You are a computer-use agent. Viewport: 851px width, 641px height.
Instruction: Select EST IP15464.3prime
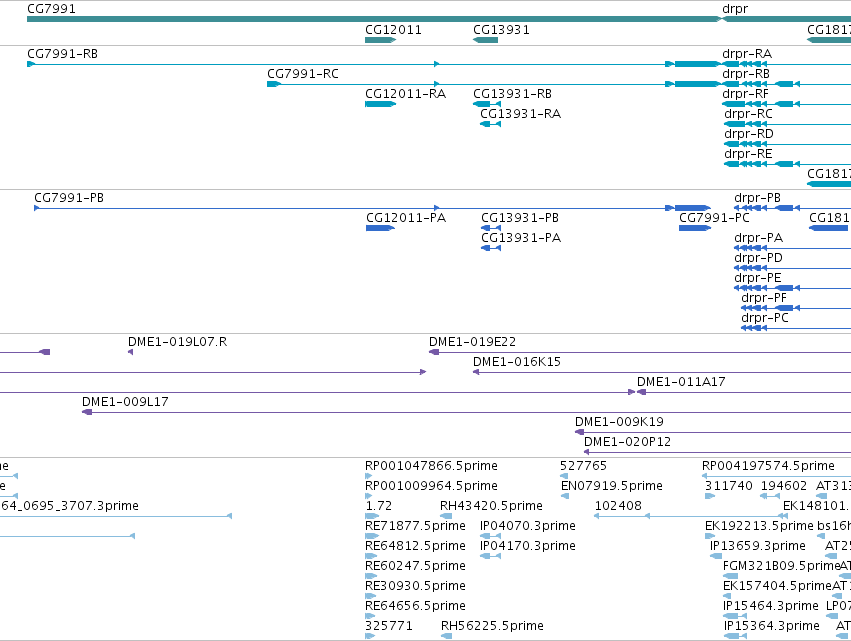click(771, 607)
